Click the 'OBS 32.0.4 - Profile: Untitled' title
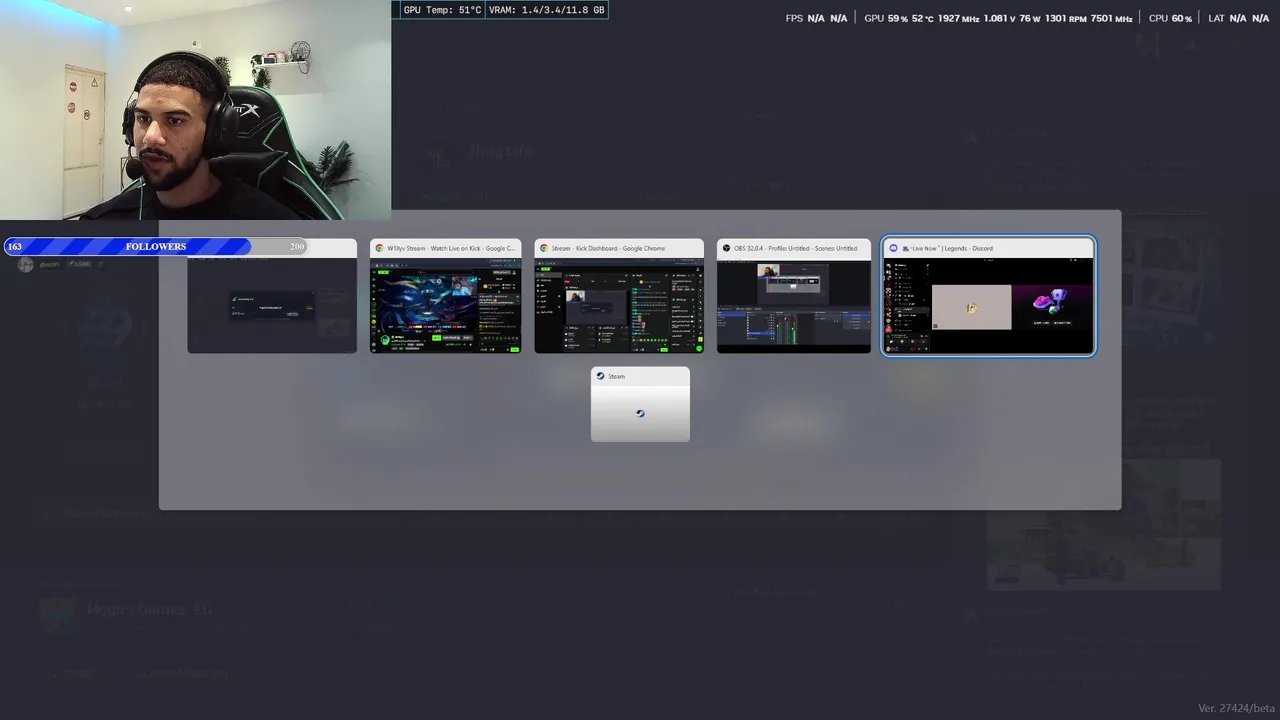Screen dimensions: 1280x720 (x=796, y=248)
